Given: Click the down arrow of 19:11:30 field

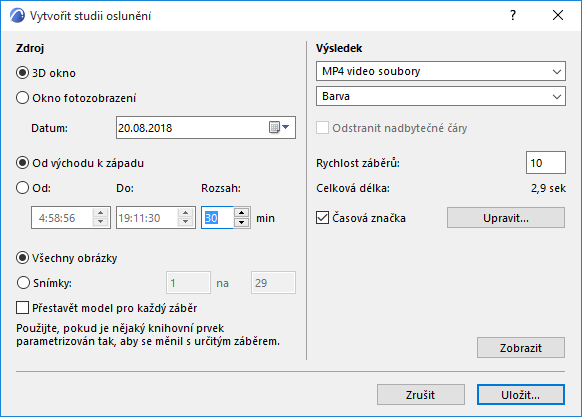Looking at the screenshot, I should [x=185, y=222].
